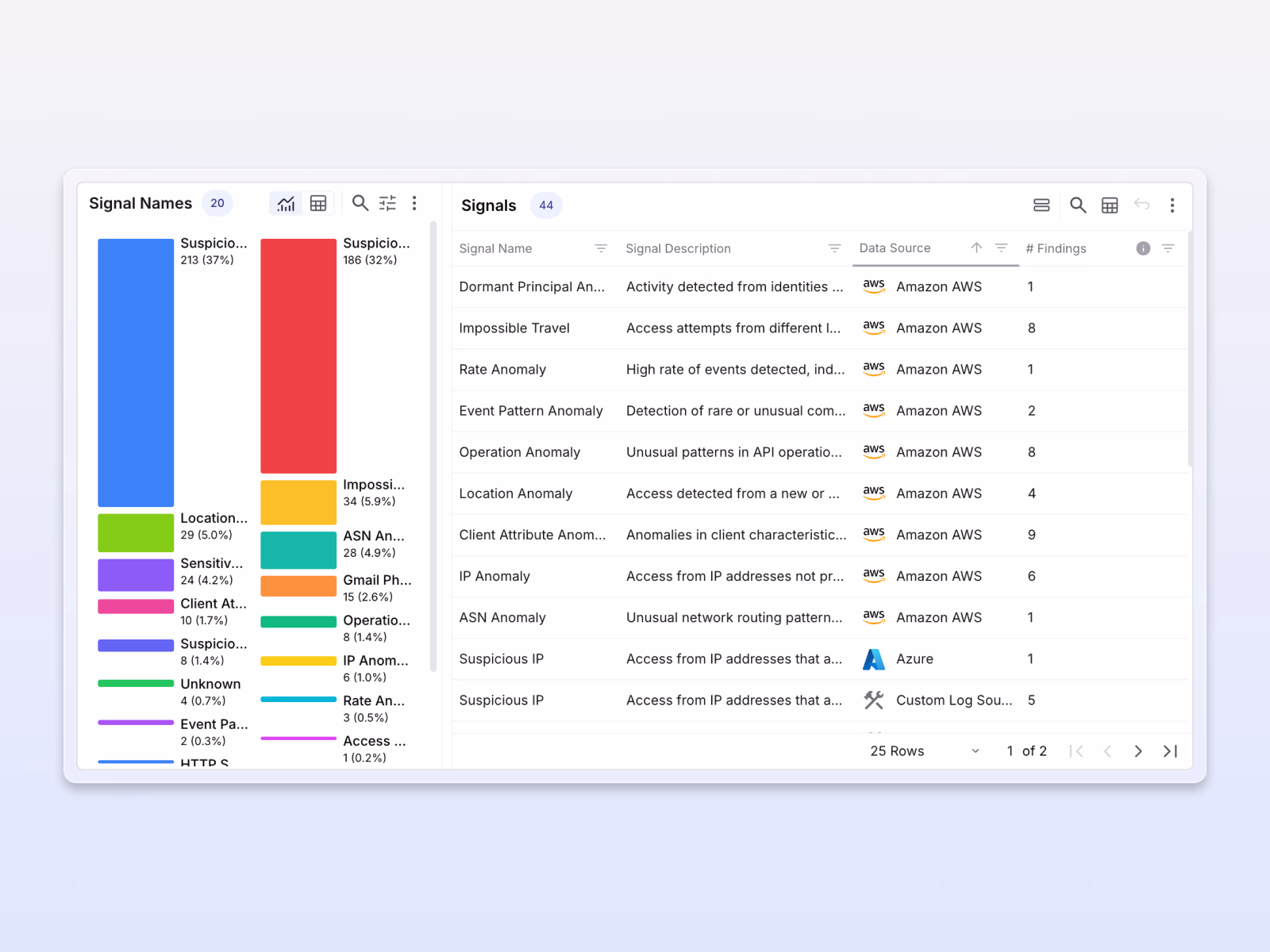Screen dimensions: 1270x952
Task: Switch Signal Names to chart view
Action: [286, 204]
